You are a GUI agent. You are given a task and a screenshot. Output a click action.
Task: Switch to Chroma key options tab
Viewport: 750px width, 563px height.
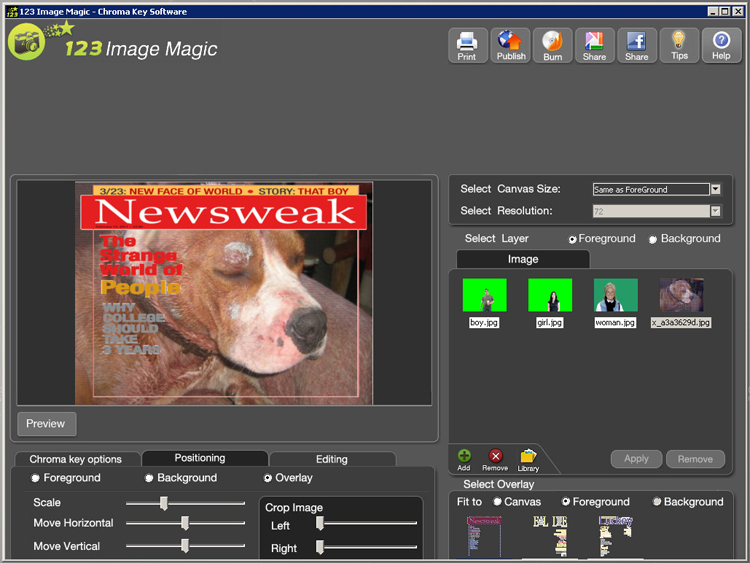tap(75, 460)
